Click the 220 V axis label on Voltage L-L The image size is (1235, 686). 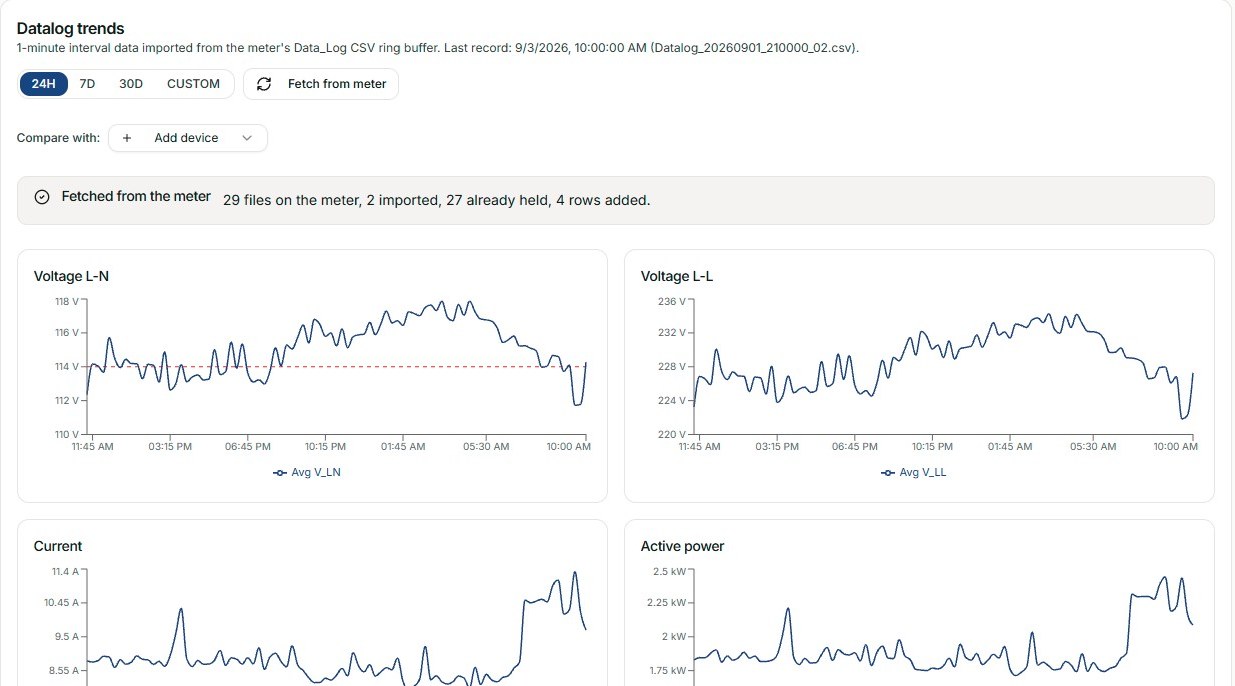click(x=673, y=434)
